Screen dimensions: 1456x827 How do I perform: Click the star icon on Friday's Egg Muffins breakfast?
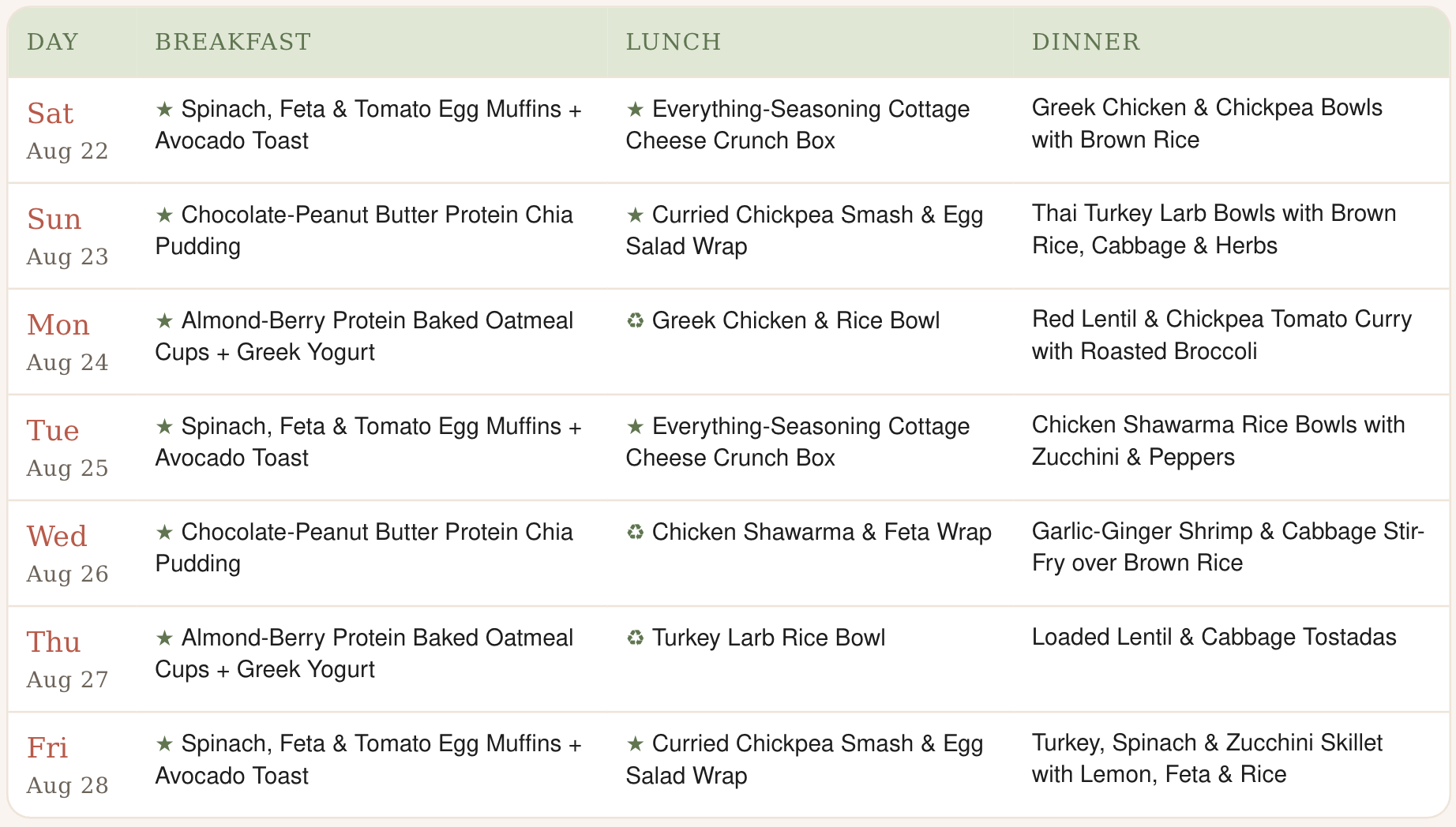pyautogui.click(x=164, y=743)
